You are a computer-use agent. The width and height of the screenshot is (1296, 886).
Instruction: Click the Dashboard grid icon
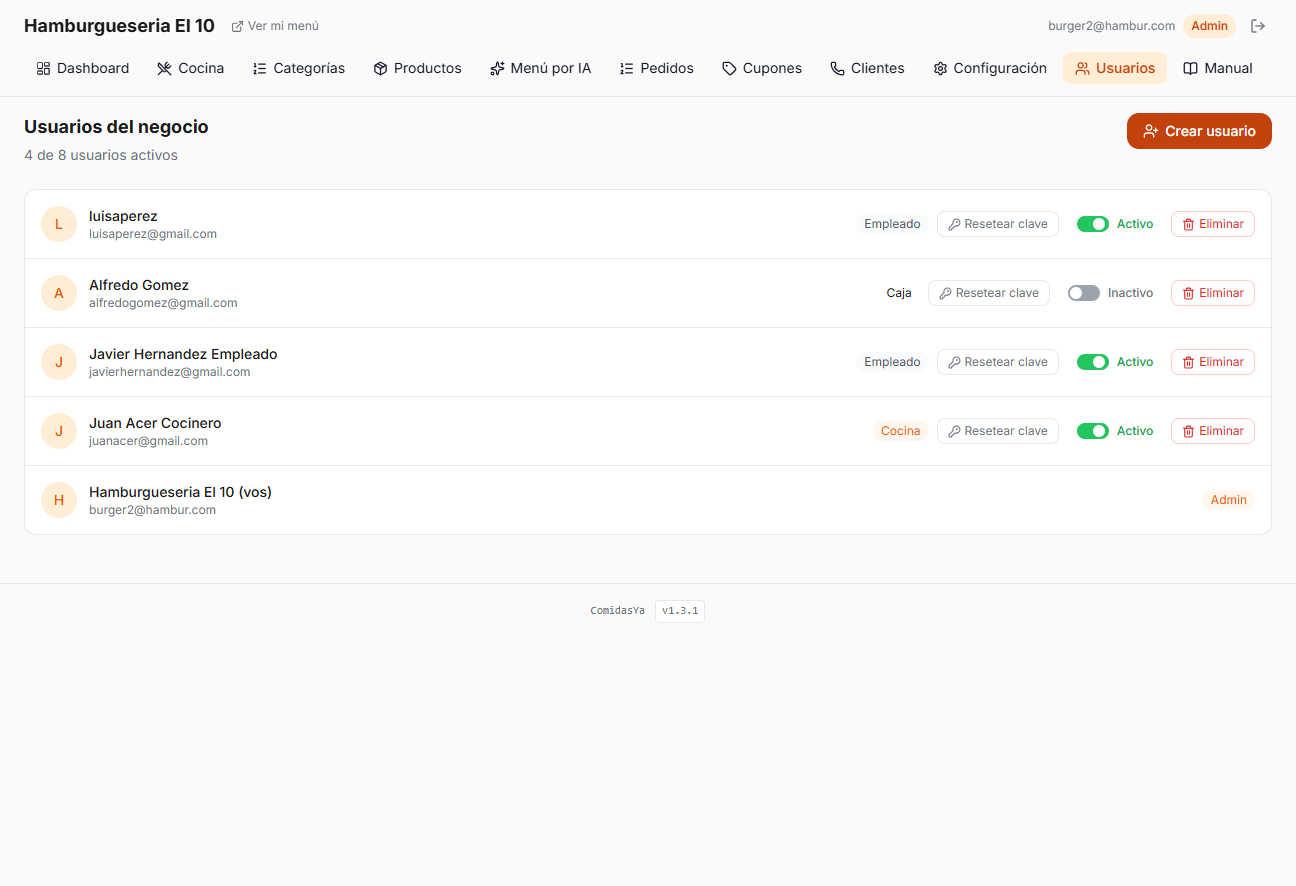click(43, 68)
